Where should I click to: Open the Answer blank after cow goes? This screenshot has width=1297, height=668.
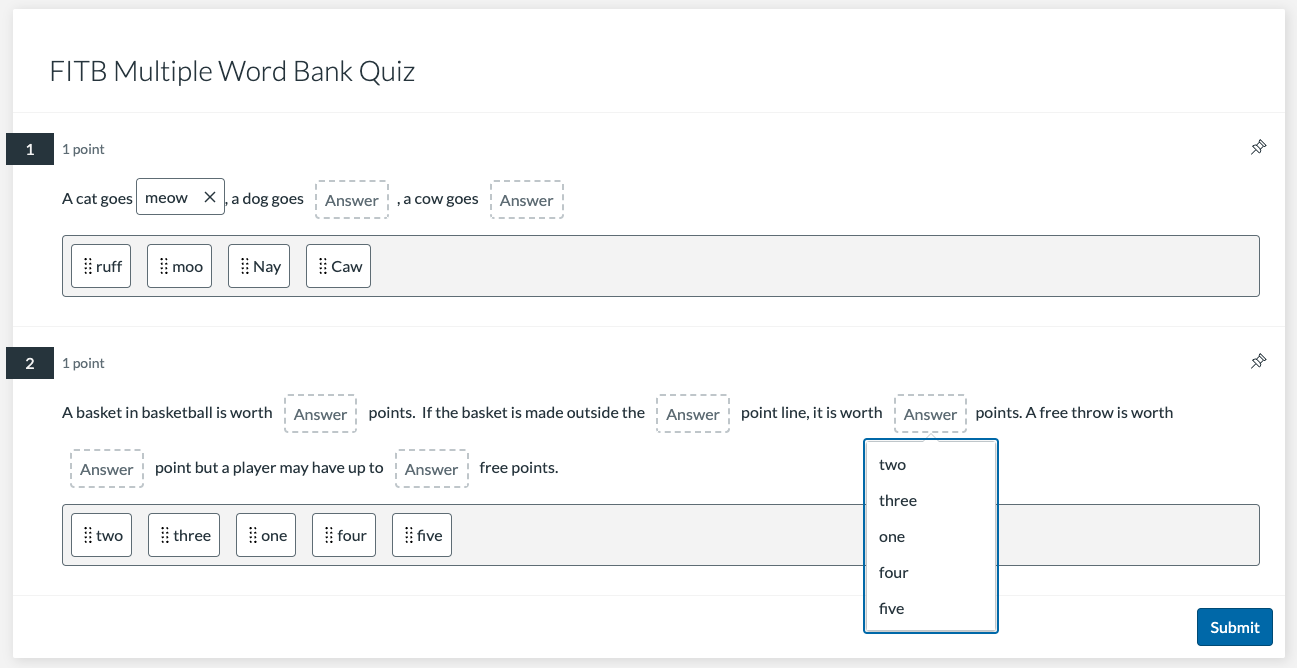526,200
